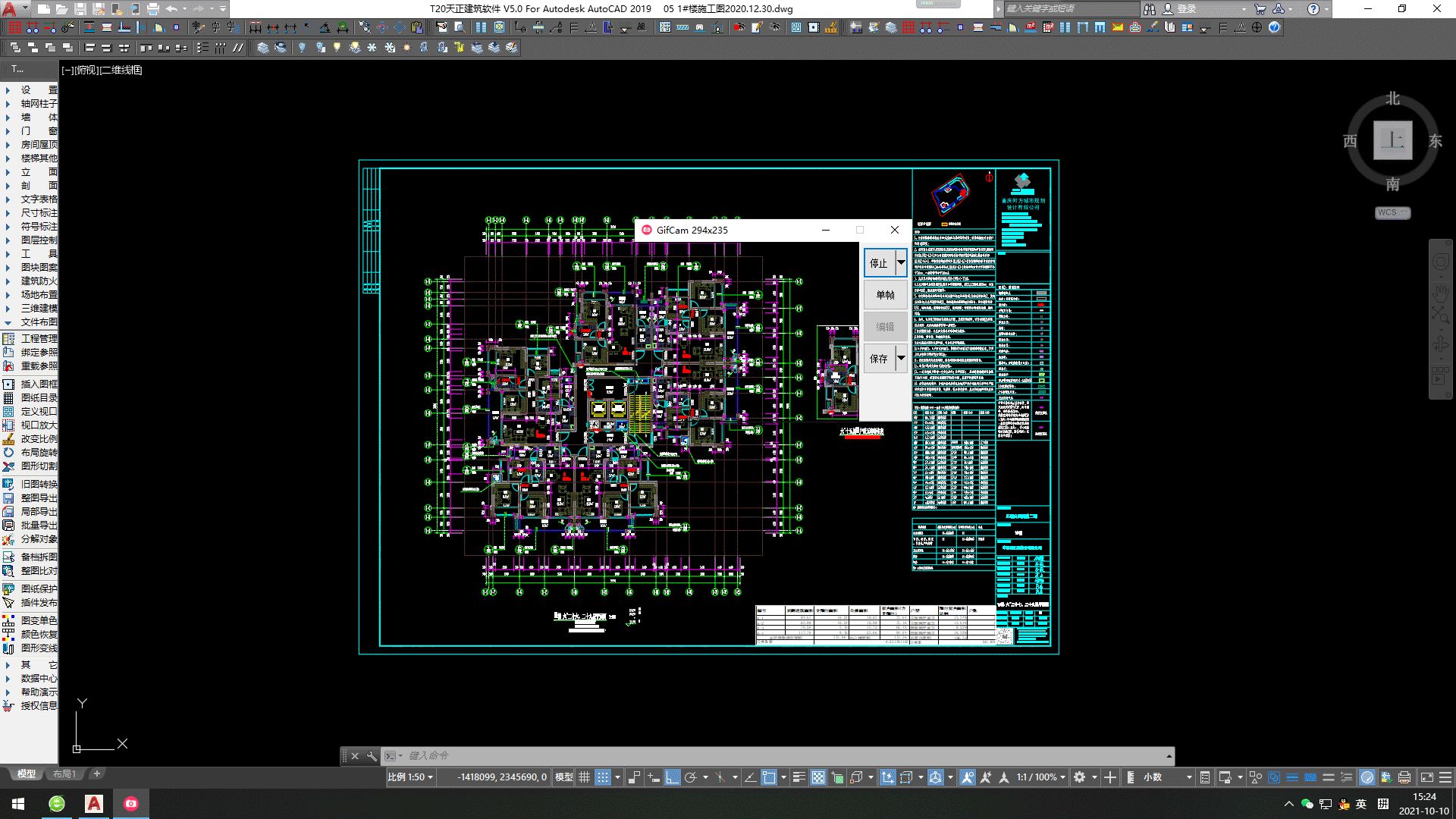This screenshot has width=1456, height=819.
Task: Toggle ortho mode in status bar
Action: tap(672, 777)
